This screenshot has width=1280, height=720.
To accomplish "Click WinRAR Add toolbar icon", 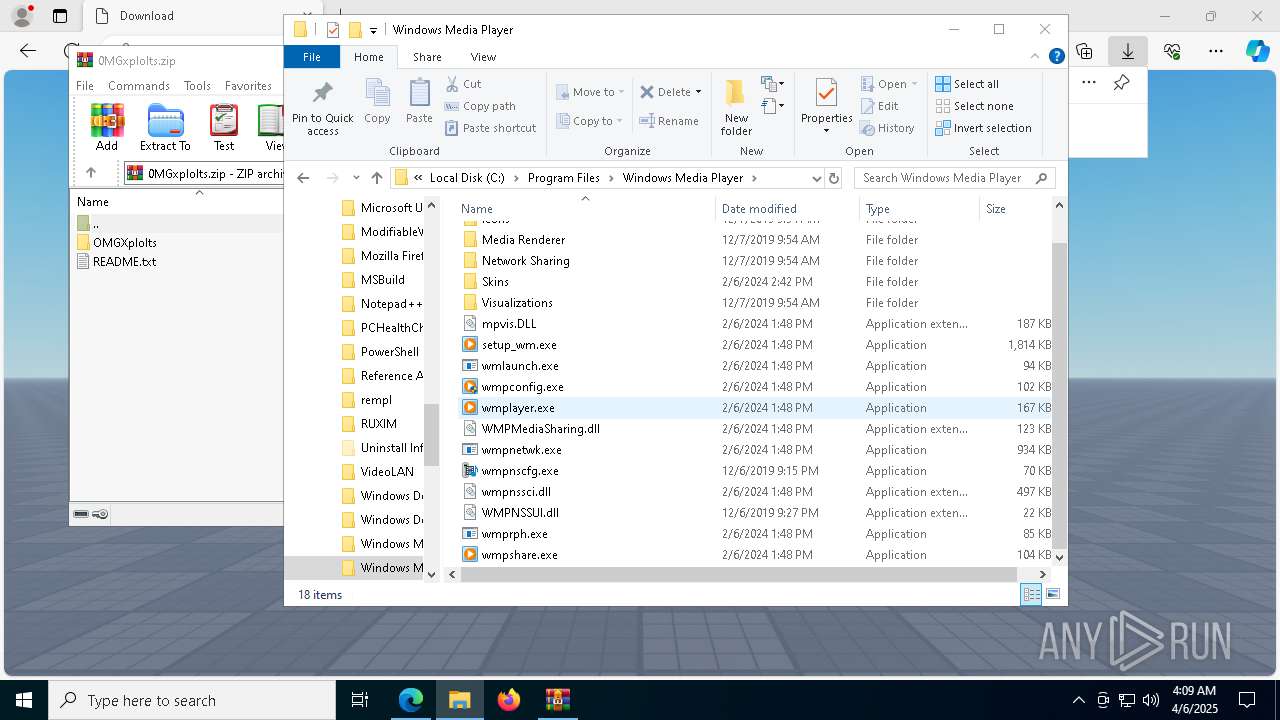I will [107, 127].
